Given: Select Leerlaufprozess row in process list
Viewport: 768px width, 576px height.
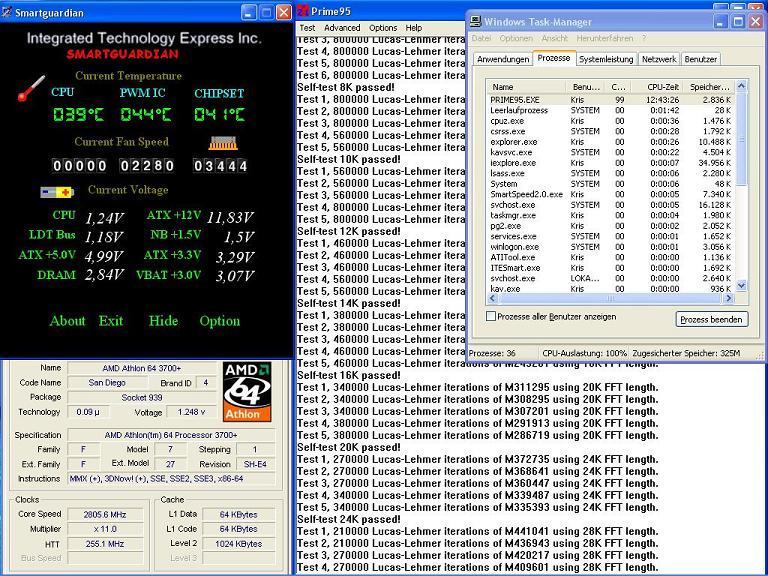Looking at the screenshot, I should coord(611,111).
